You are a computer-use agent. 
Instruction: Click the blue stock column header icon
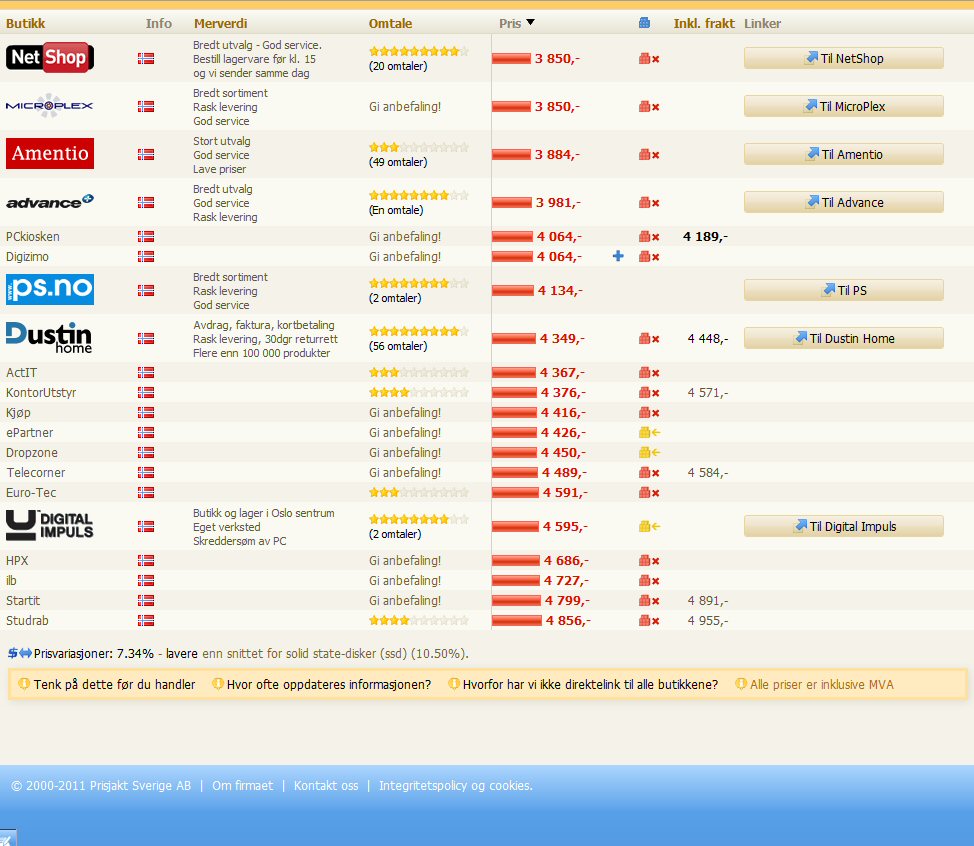644,23
